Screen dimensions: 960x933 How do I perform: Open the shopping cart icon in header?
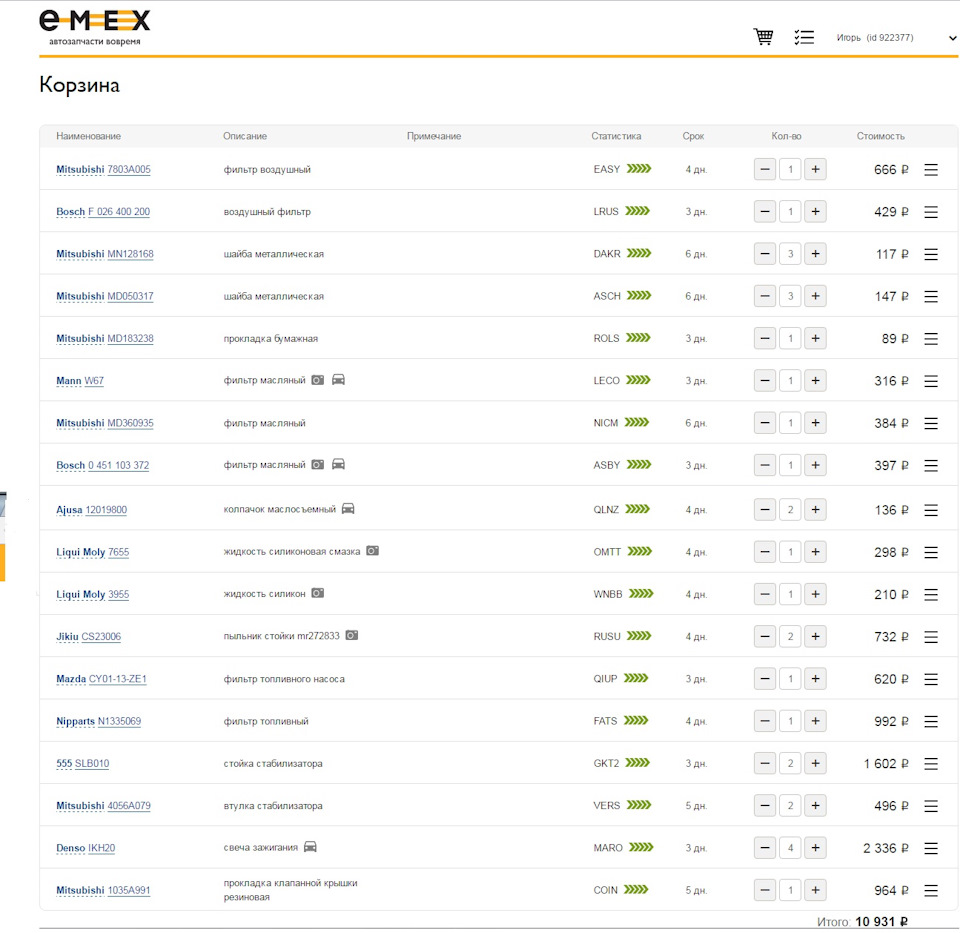click(x=763, y=37)
